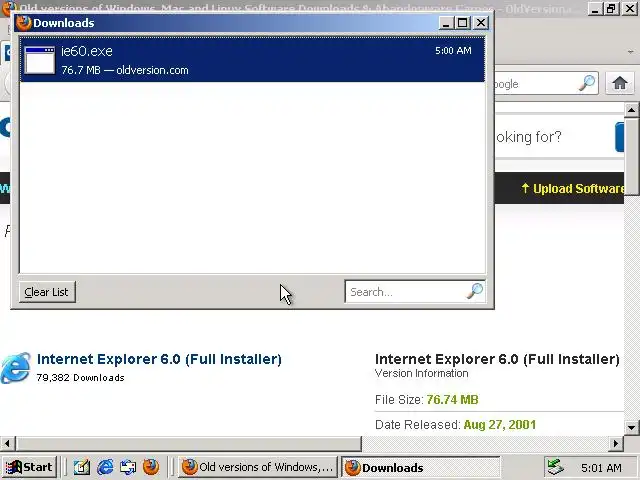Image resolution: width=640 pixels, height=480 pixels.
Task: Restore down the main Firefox window
Action: click(x=611, y=9)
